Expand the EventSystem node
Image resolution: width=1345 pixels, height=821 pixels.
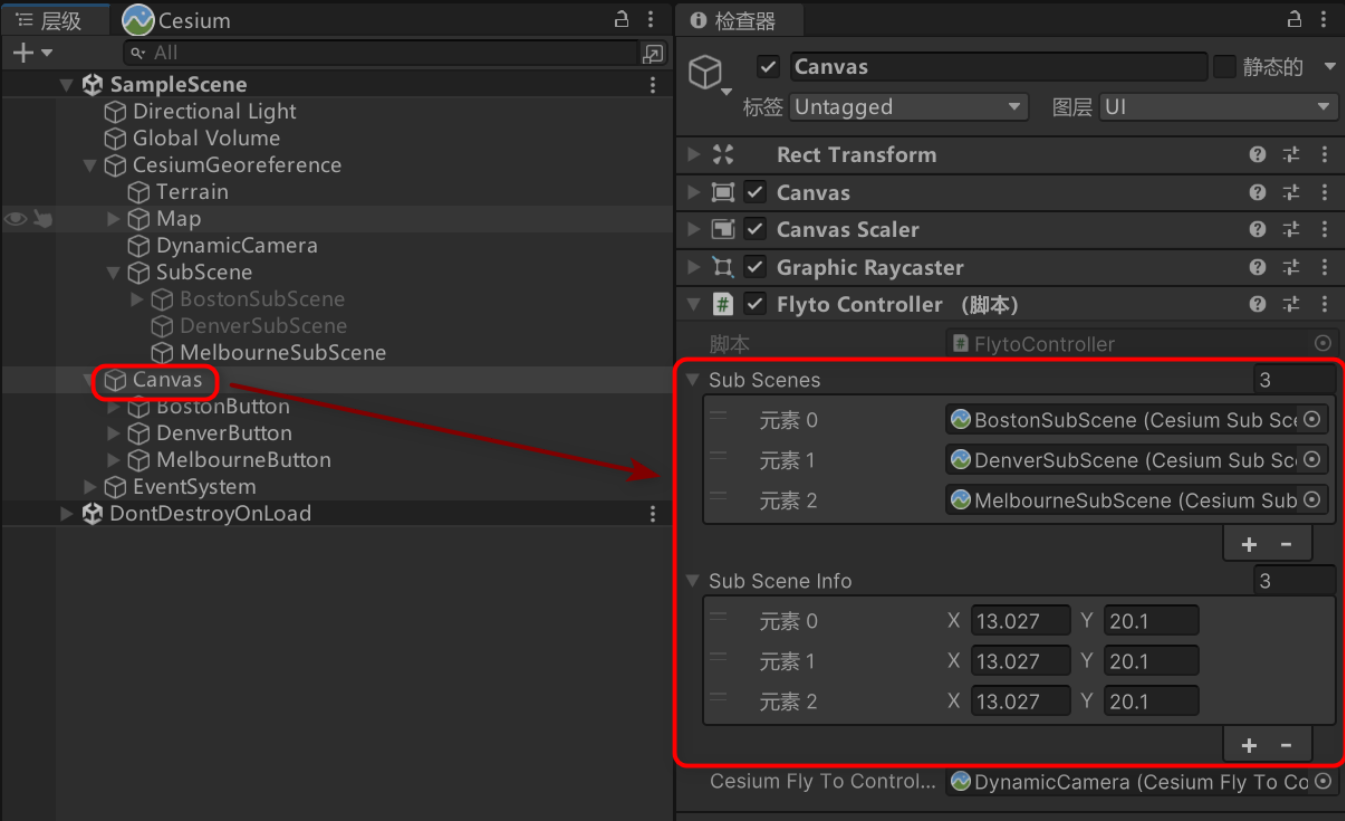[90, 487]
